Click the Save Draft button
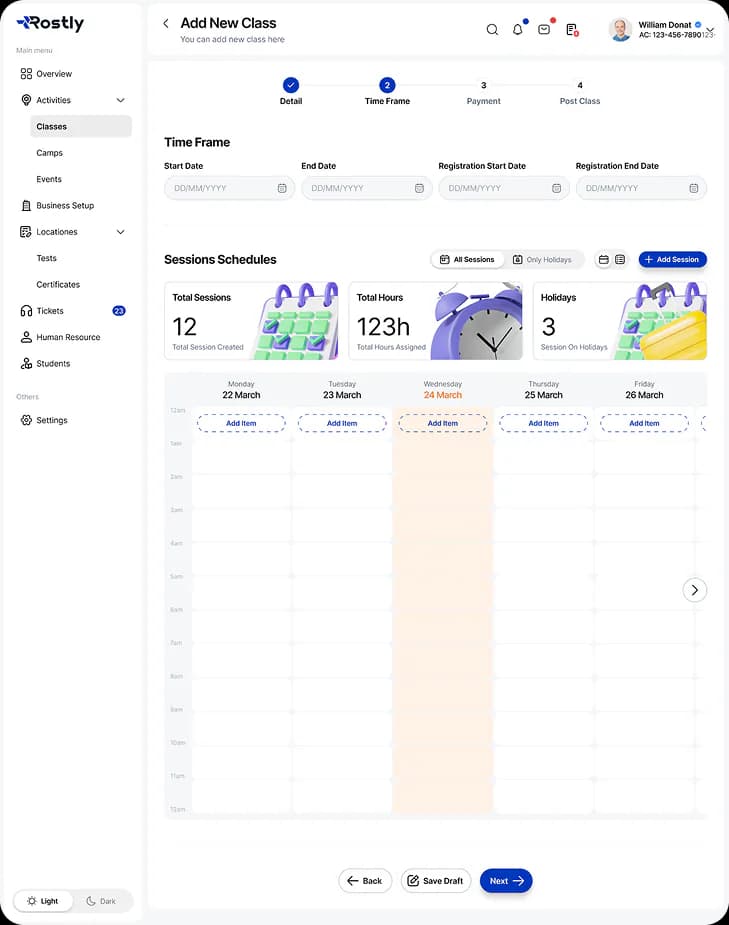 pyautogui.click(x=436, y=881)
